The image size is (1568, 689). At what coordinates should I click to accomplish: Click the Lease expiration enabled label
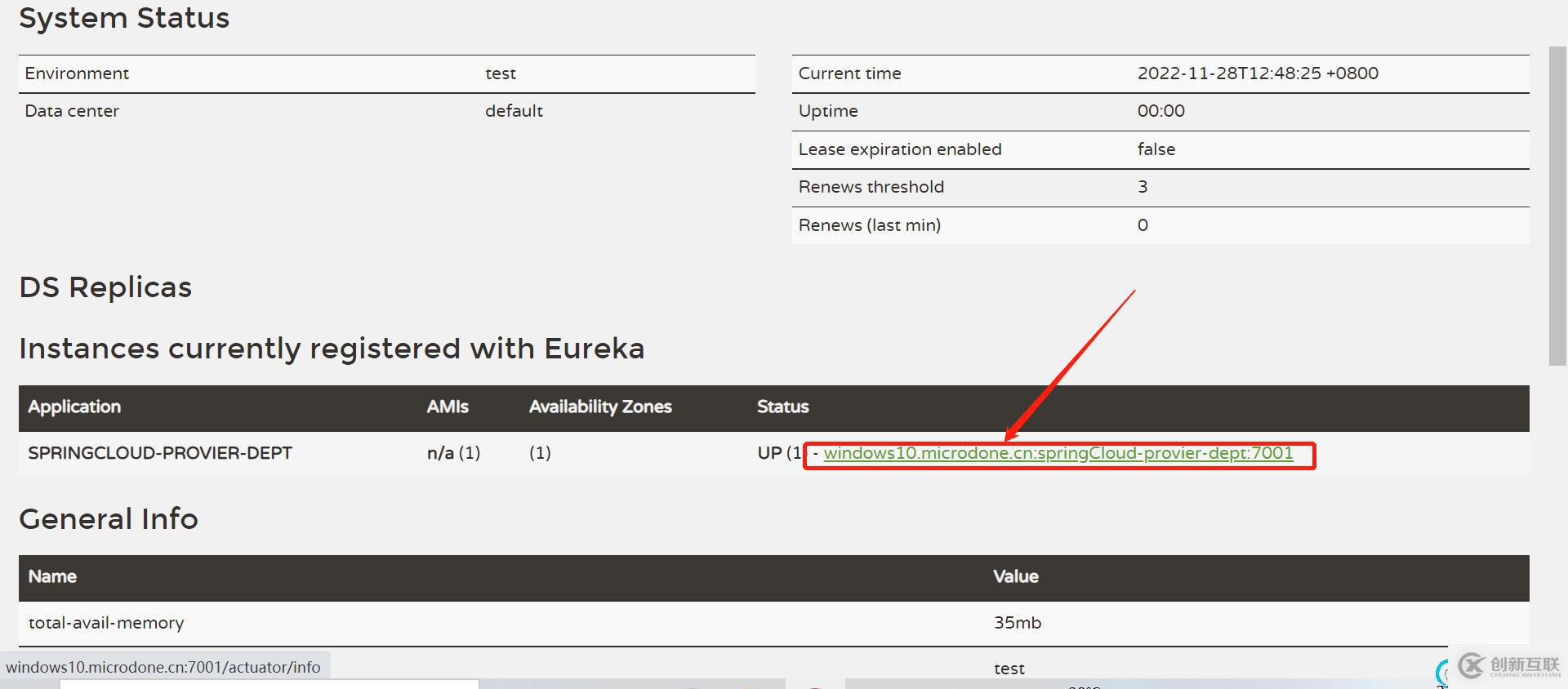pyautogui.click(x=900, y=149)
